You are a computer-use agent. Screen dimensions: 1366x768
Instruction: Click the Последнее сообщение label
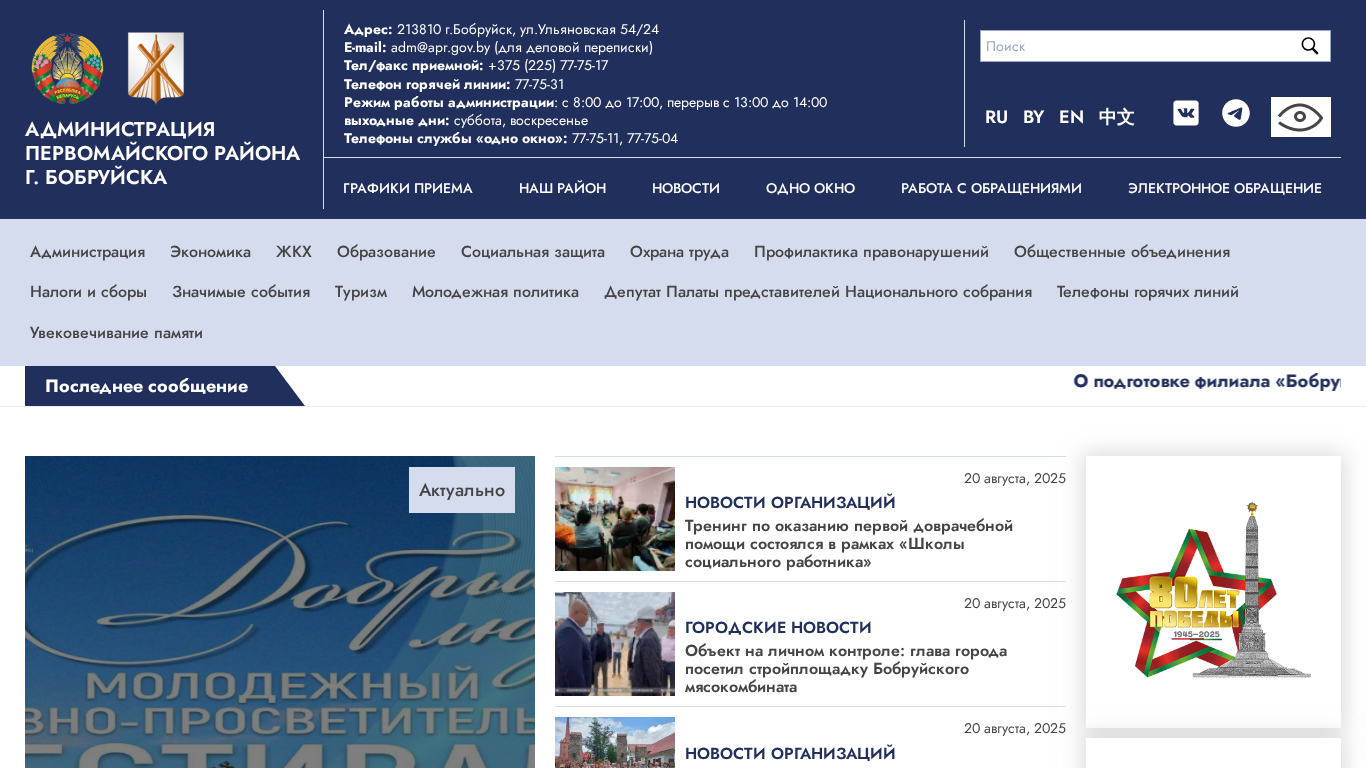(x=146, y=386)
